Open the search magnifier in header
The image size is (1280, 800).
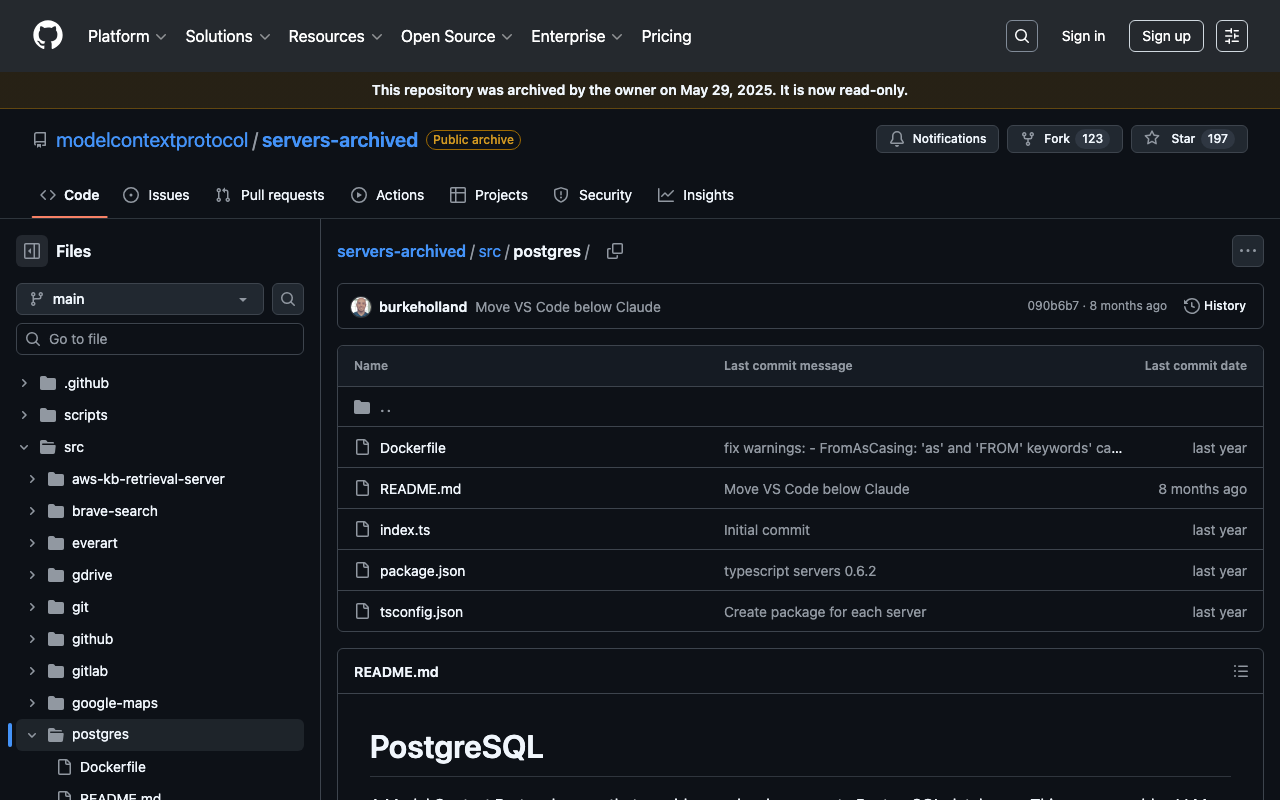click(1021, 36)
